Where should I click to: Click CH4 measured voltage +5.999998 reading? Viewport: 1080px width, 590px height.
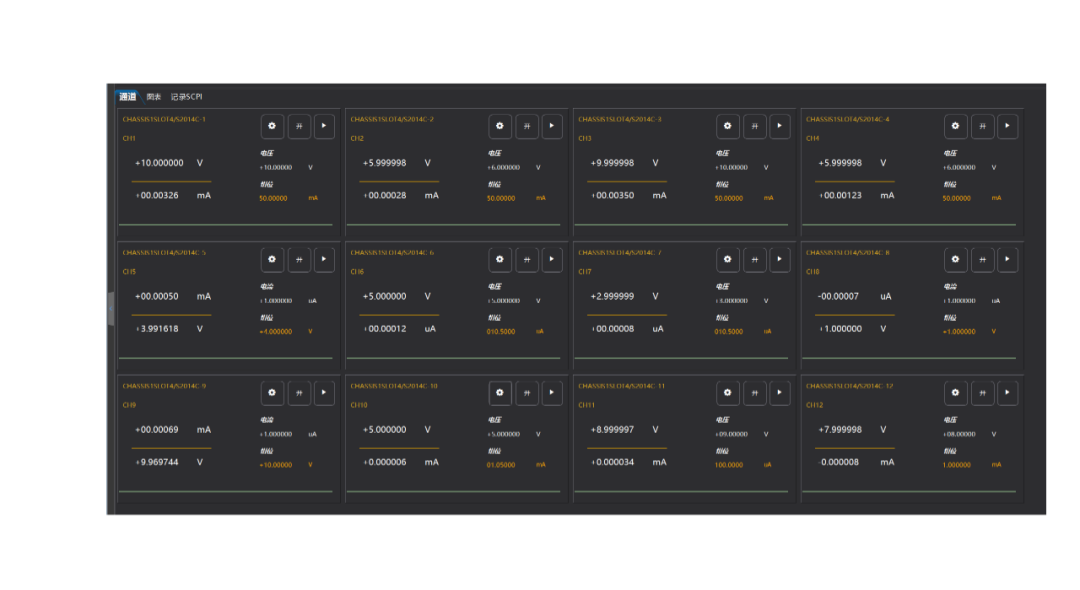[840, 163]
